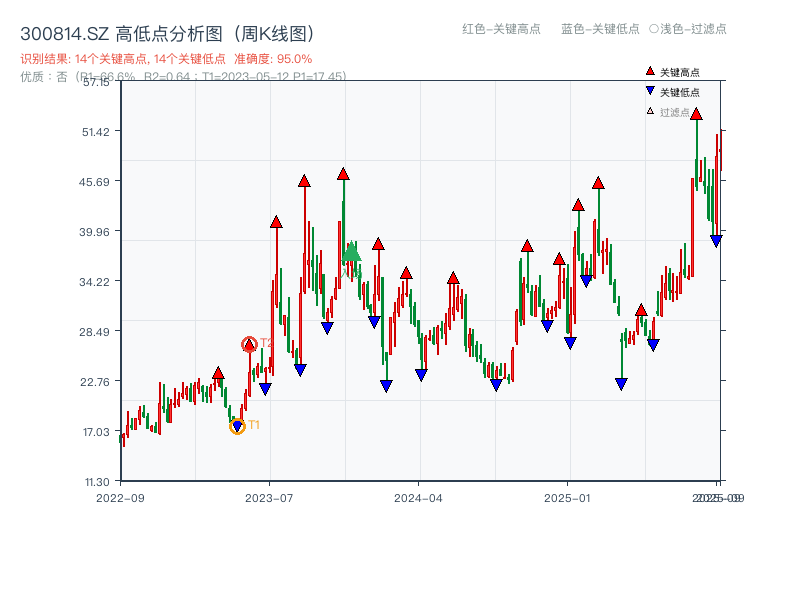This screenshot has height=600, width=800.
Task: Expand details at the T2 circled marker
Action: tap(248, 343)
